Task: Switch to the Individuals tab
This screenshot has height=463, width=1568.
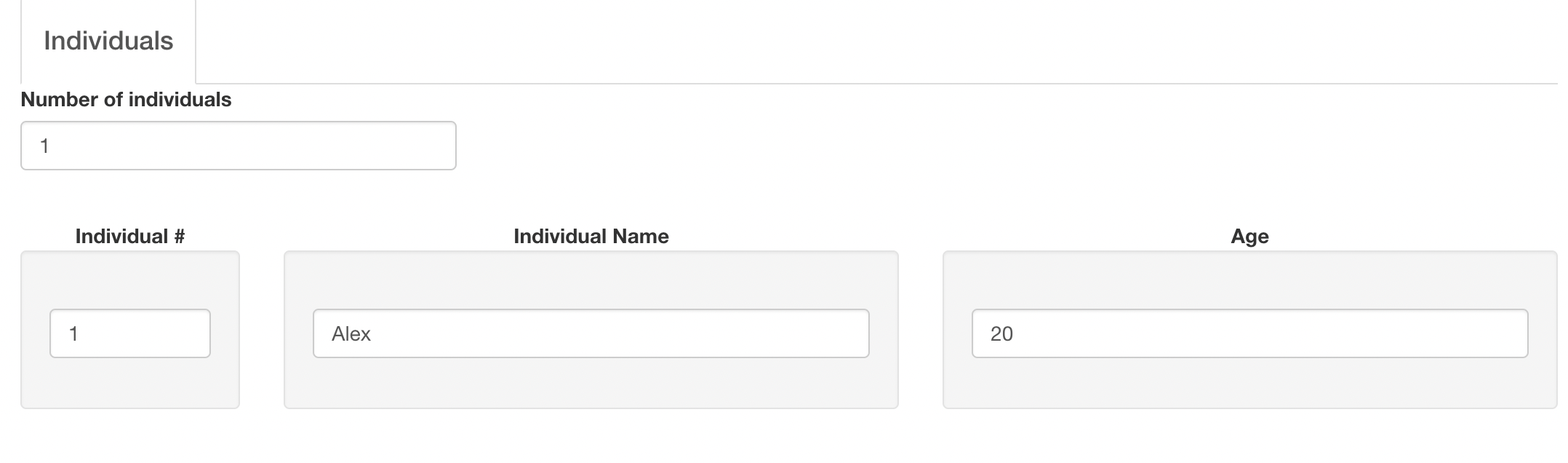Action: click(108, 41)
